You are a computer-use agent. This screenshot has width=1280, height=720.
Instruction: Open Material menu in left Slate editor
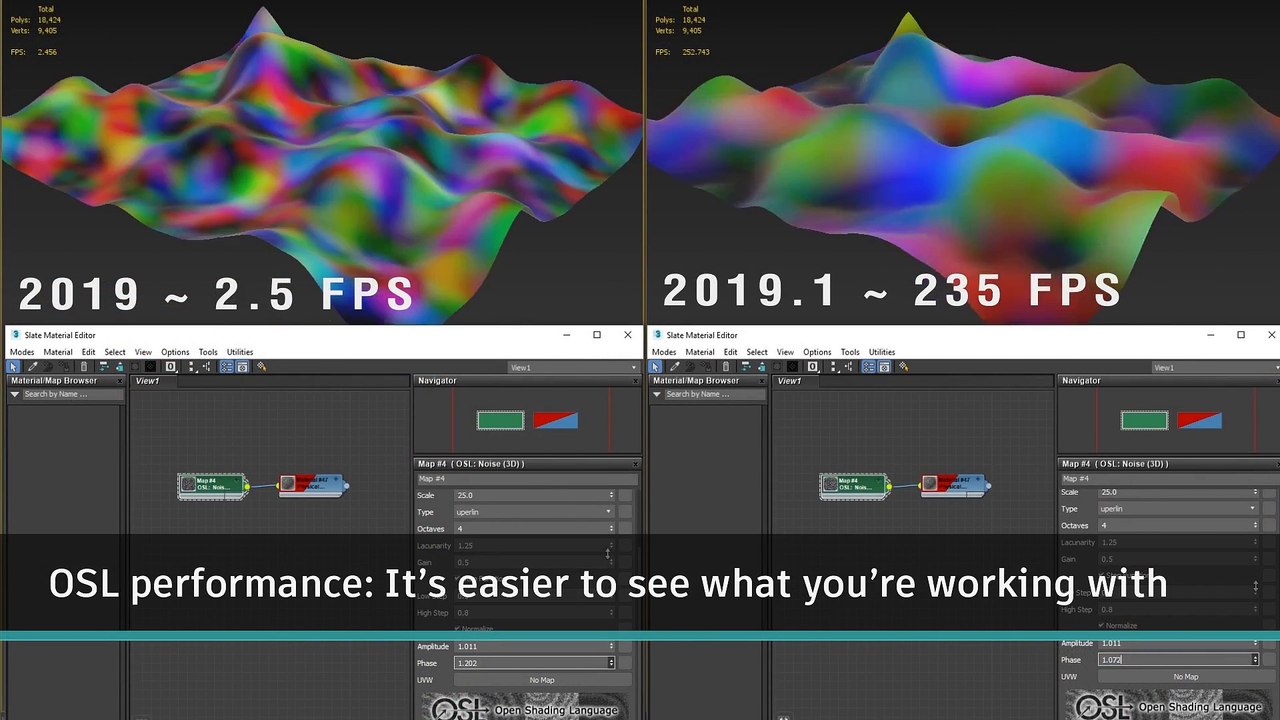tap(57, 352)
